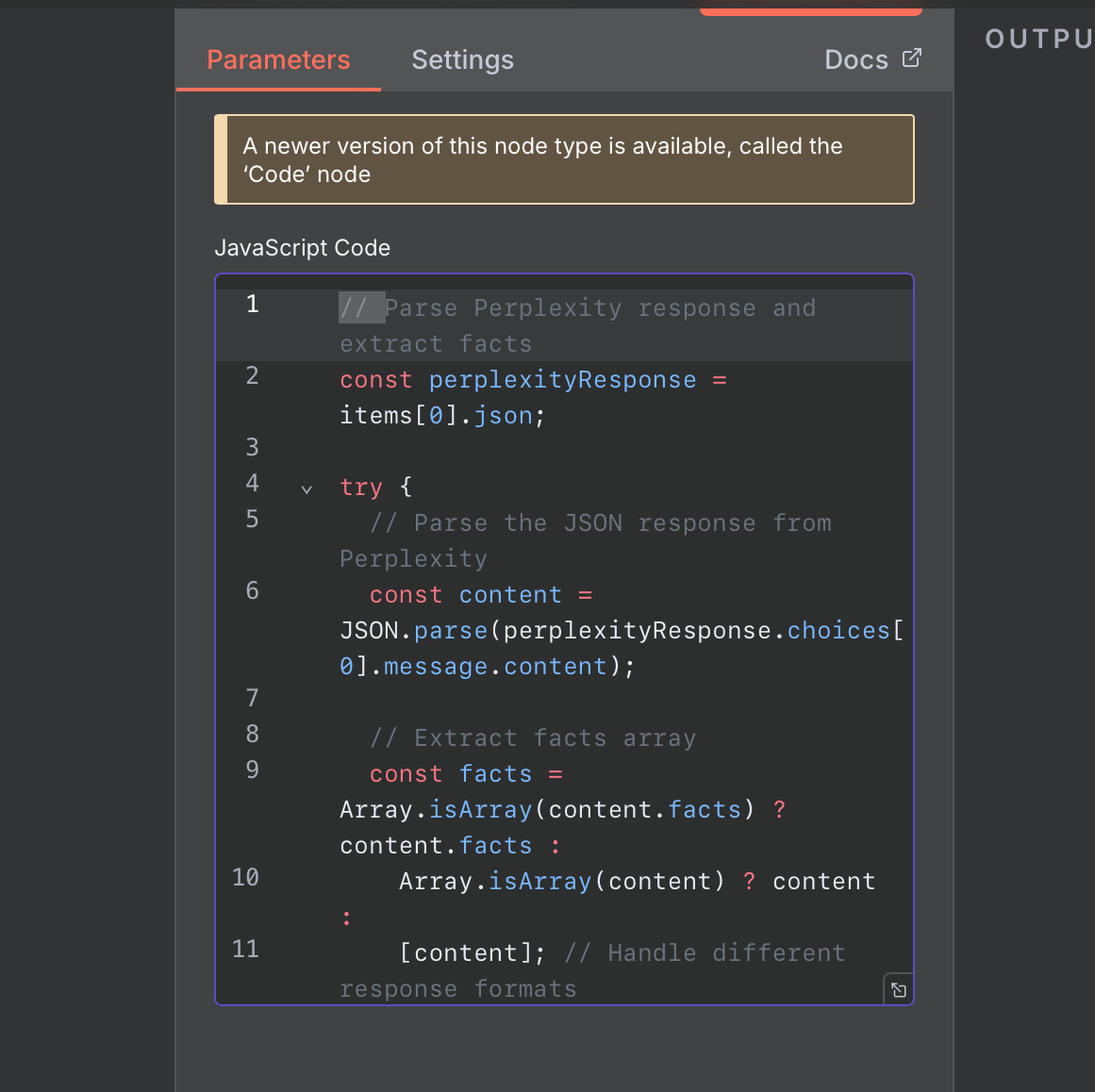Click line number 11 in the gutter

click(245, 950)
